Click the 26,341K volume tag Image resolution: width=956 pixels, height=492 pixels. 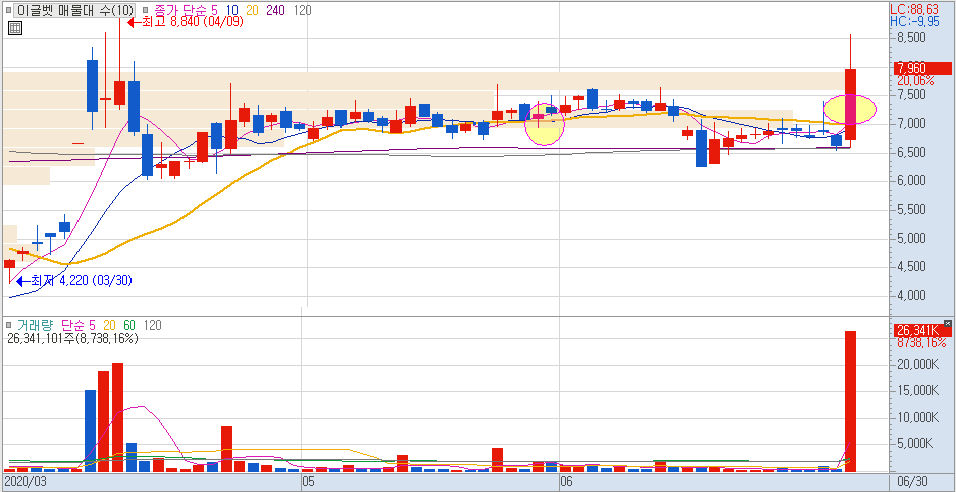tap(923, 330)
